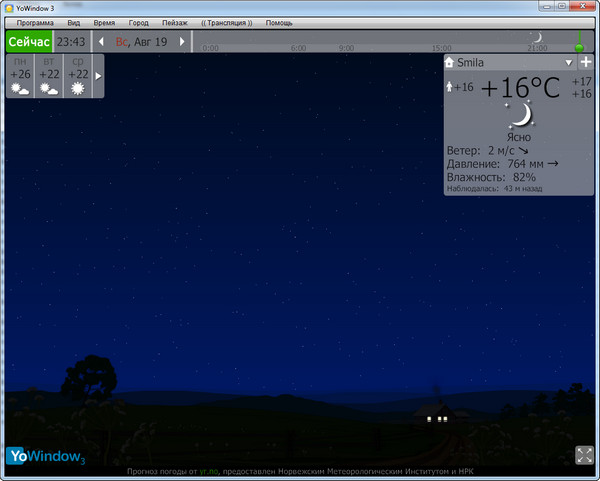Expand more forecast days arrow
Screen dimensions: 600x481
coord(98,76)
